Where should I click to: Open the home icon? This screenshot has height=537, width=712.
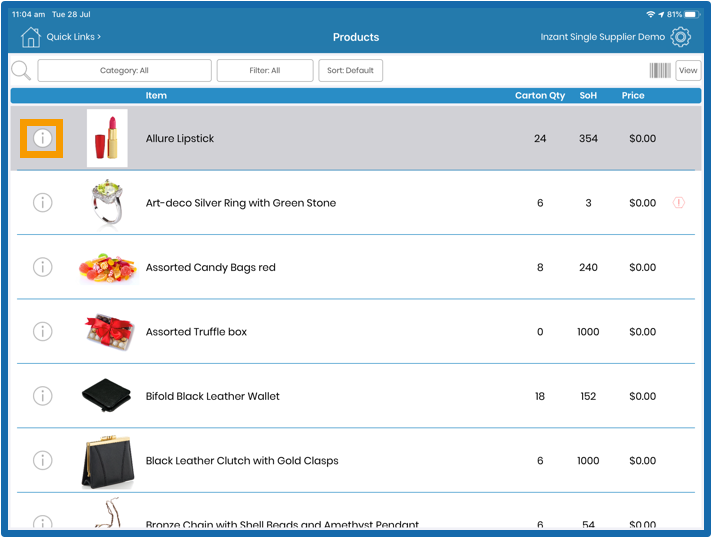point(30,37)
